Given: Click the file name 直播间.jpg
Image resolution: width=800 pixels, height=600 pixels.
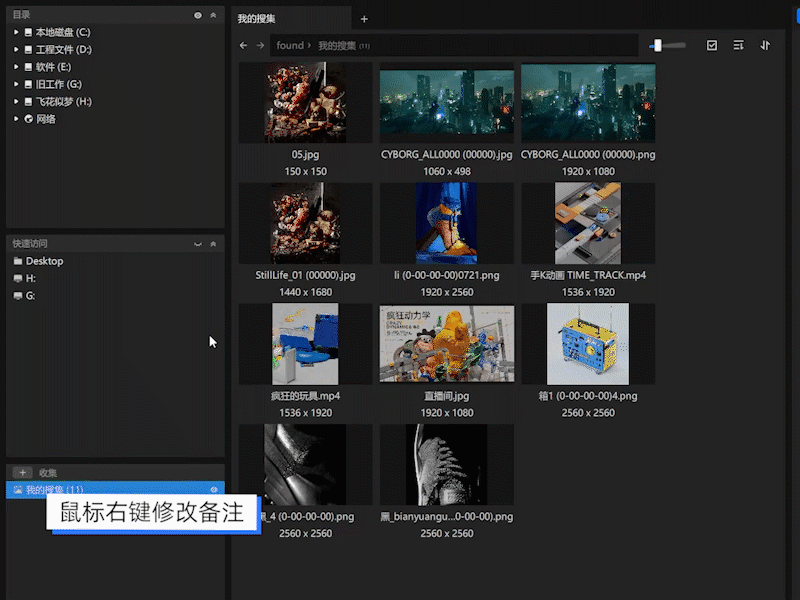Looking at the screenshot, I should 446,396.
